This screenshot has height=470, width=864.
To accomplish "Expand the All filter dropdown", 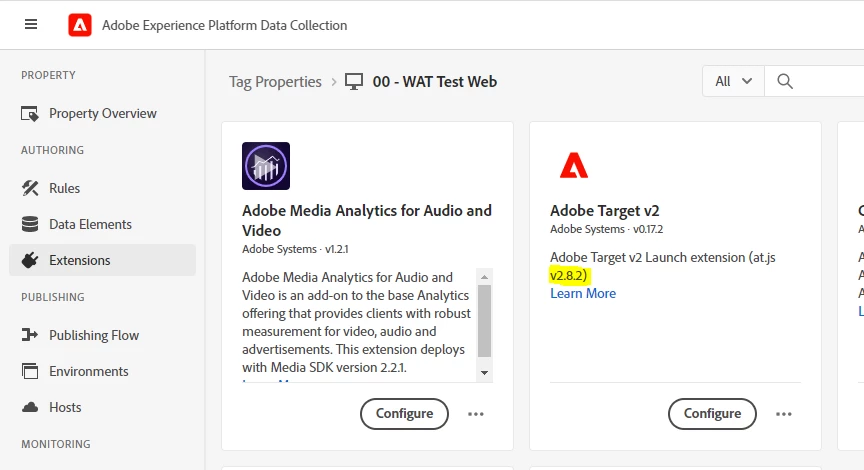I will (733, 82).
